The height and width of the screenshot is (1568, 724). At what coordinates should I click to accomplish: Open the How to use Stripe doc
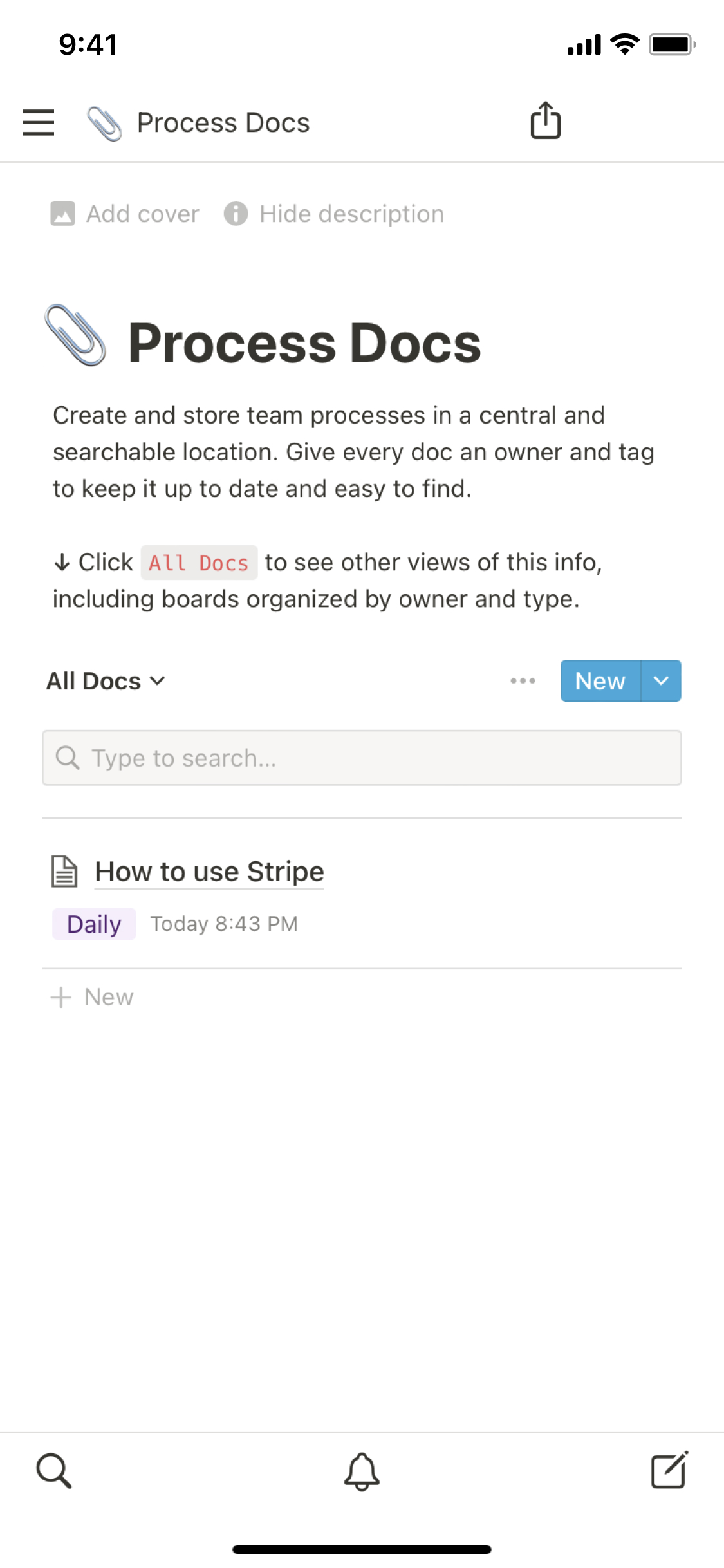click(209, 872)
